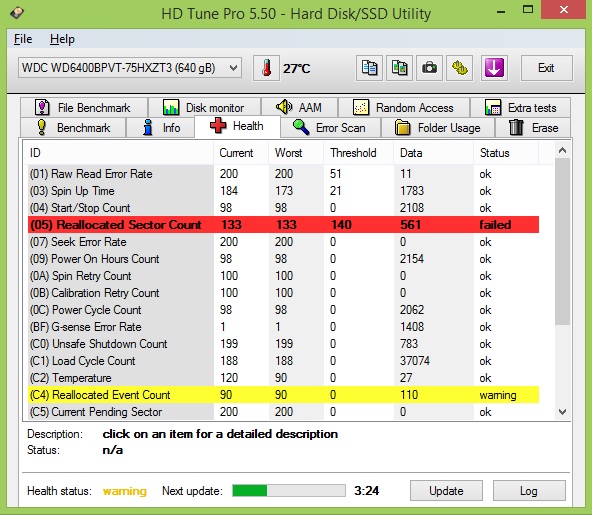The image size is (592, 515).
Task: Click the 3:24 countdown timer text
Action: click(366, 490)
